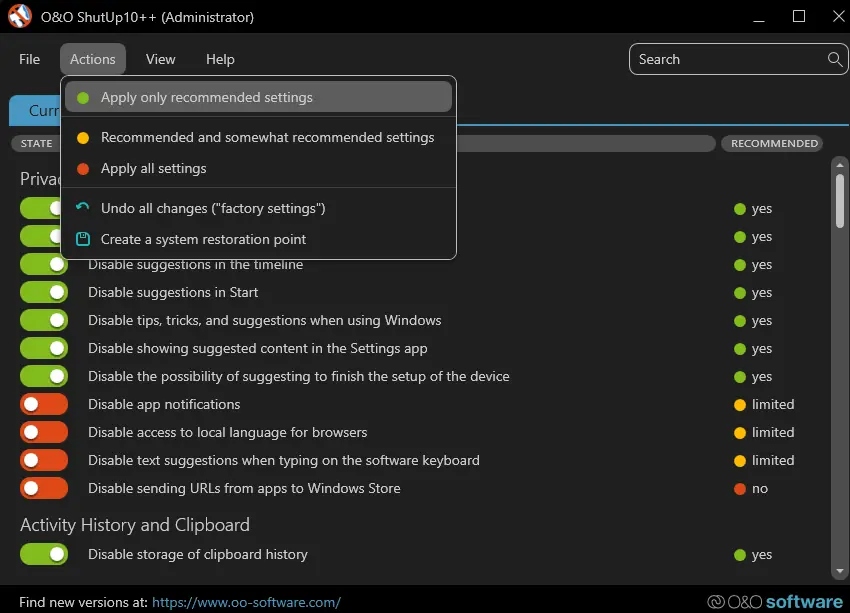Enable Disable access to local language for browsers
The height and width of the screenshot is (613, 850).
(x=44, y=432)
